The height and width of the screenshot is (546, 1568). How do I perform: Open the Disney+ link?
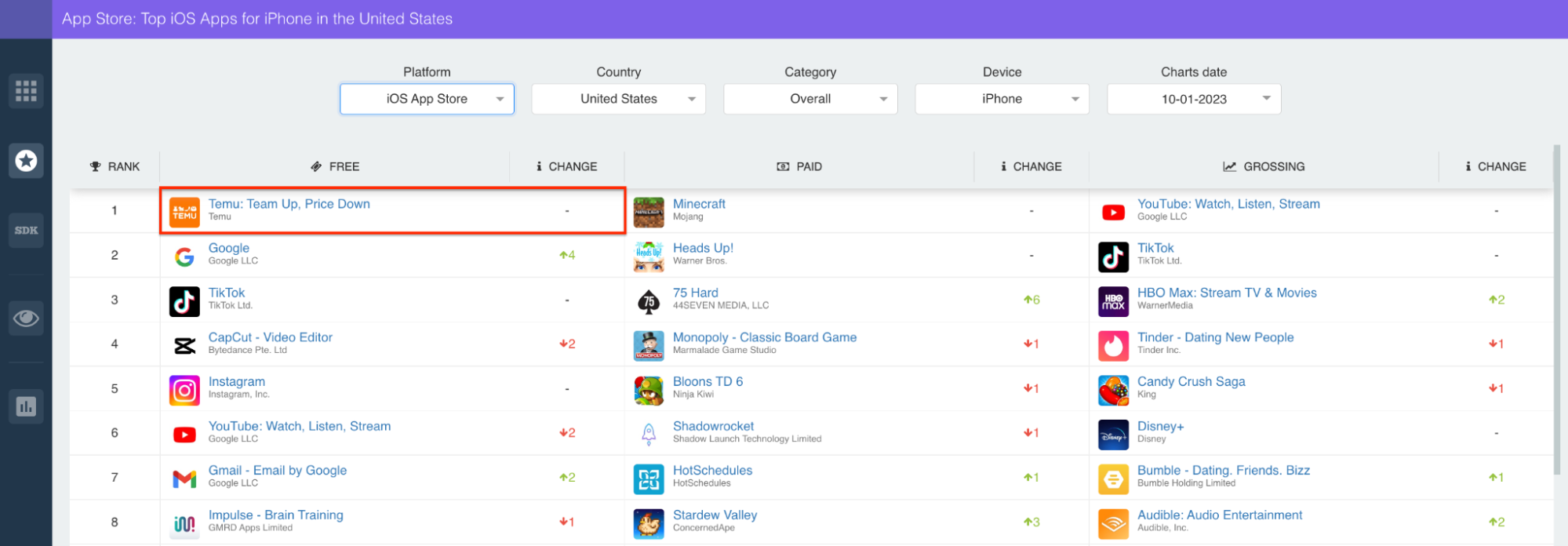click(x=1161, y=426)
